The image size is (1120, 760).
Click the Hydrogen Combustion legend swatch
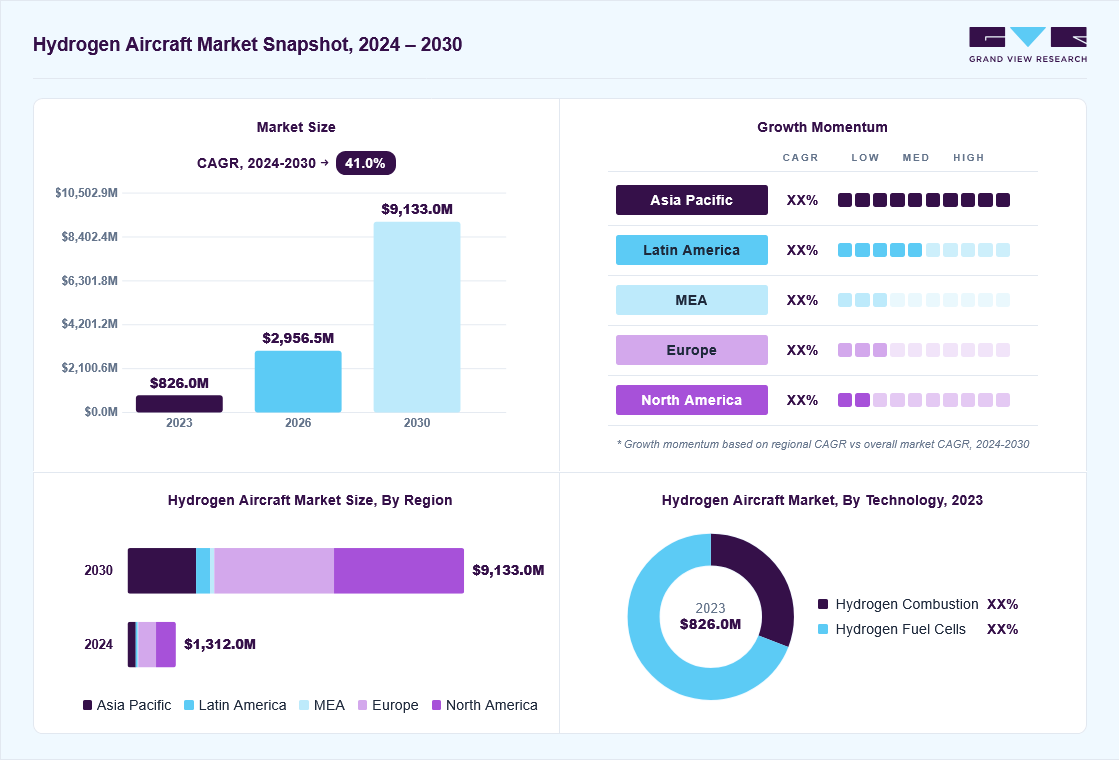[x=823, y=604]
